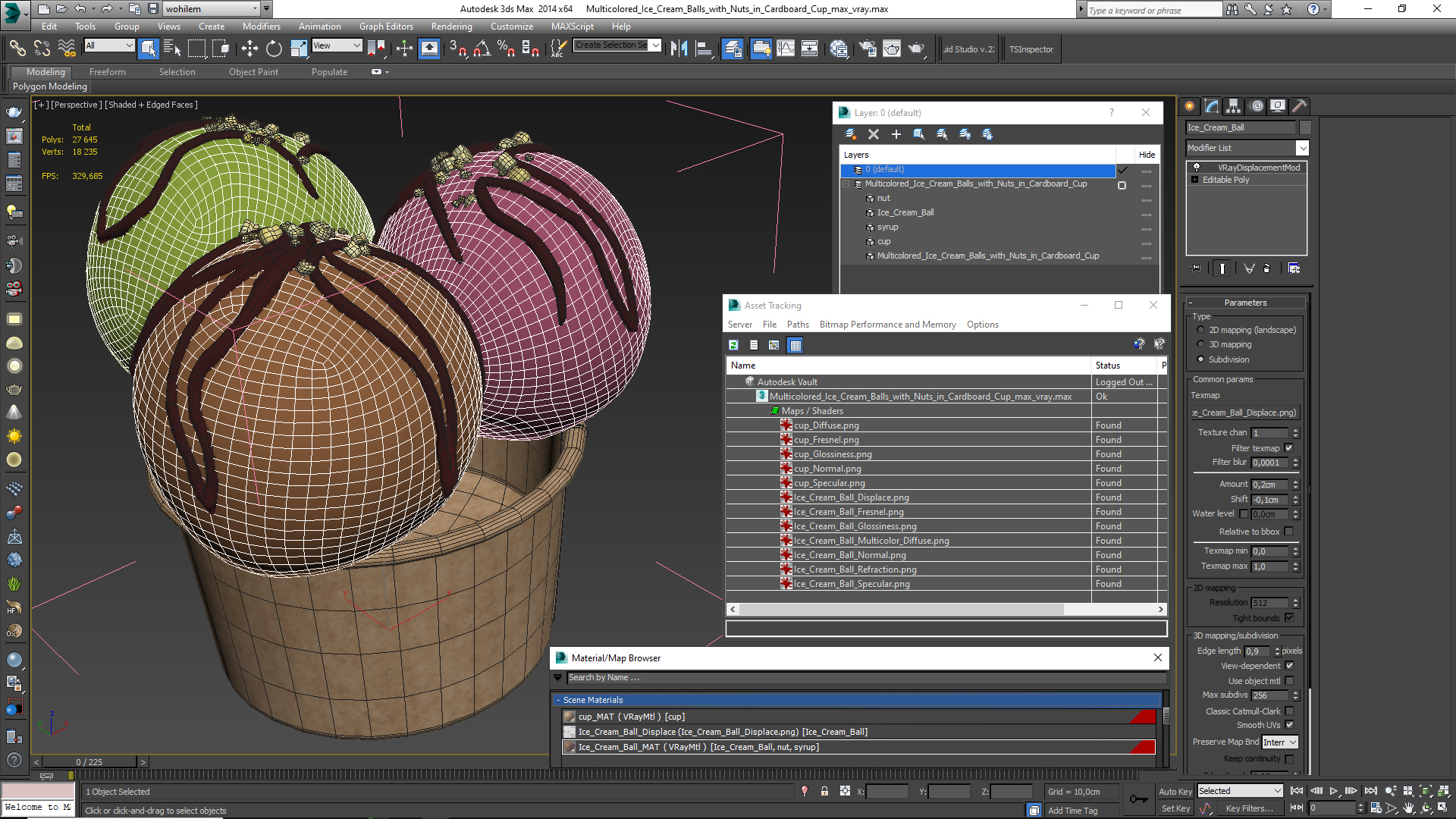Toggle Angle Snap tool
Image resolution: width=1456 pixels, height=819 pixels.
[482, 49]
